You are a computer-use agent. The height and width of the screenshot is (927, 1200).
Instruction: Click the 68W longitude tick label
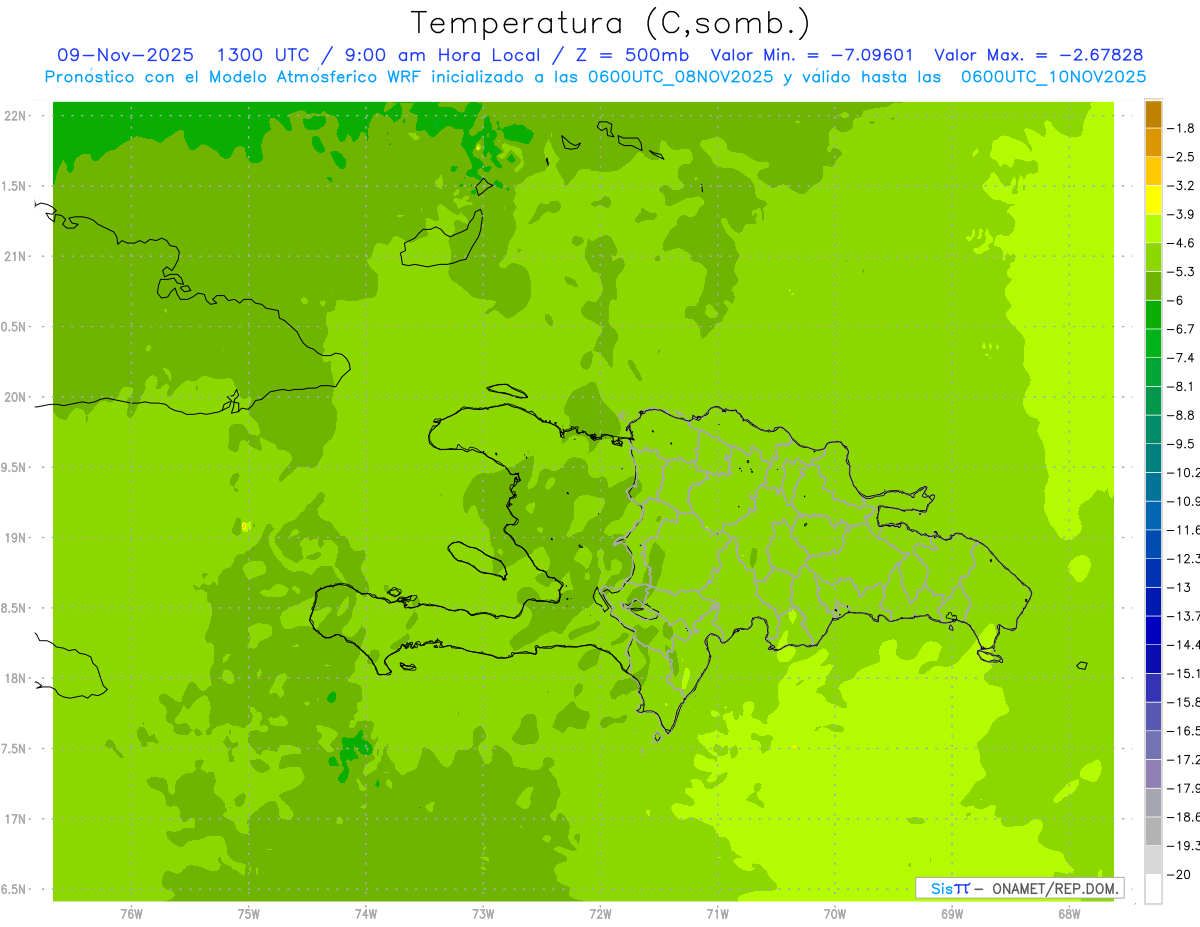(1068, 914)
